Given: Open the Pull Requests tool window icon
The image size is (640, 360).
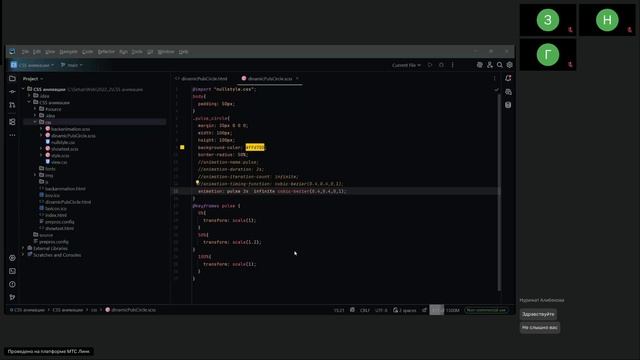Looking at the screenshot, I should pos(12,105).
